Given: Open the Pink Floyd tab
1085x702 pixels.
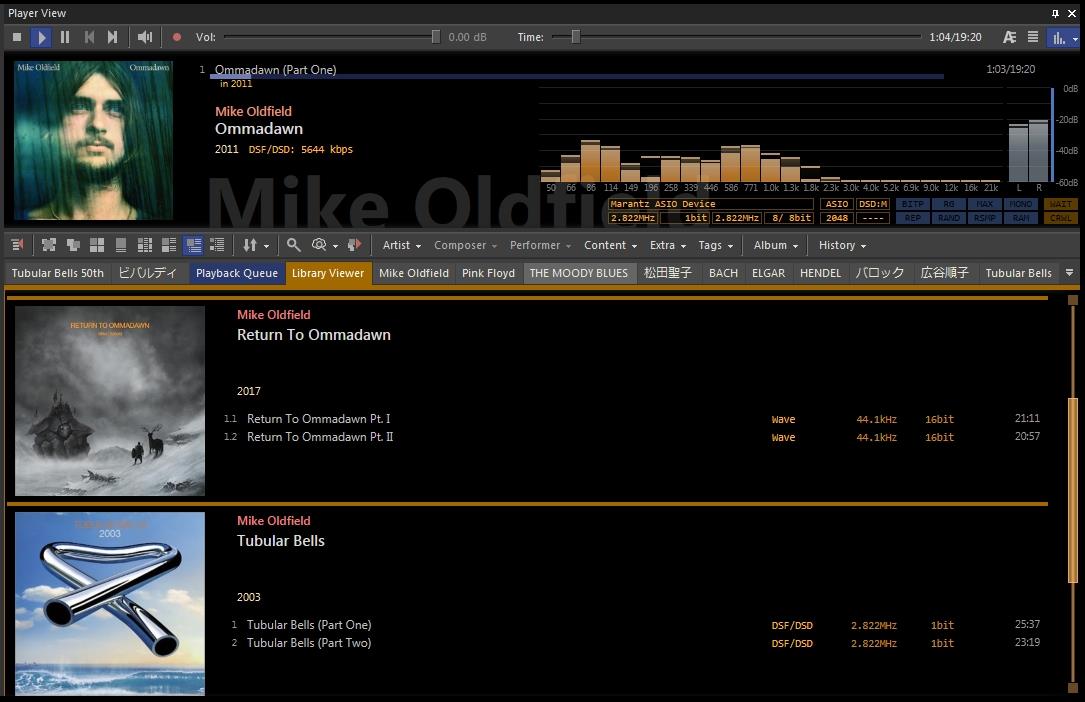Looking at the screenshot, I should coord(489,273).
